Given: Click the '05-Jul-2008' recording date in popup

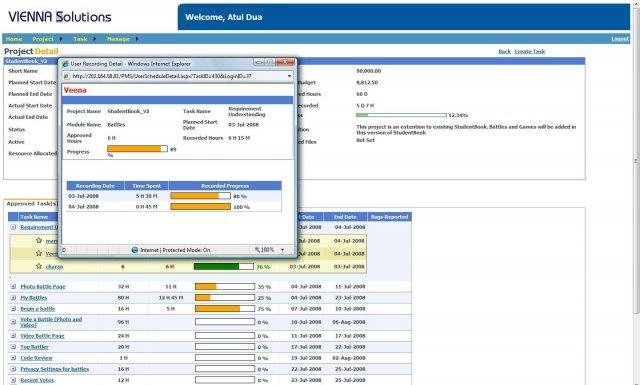Looking at the screenshot, I should [84, 196].
